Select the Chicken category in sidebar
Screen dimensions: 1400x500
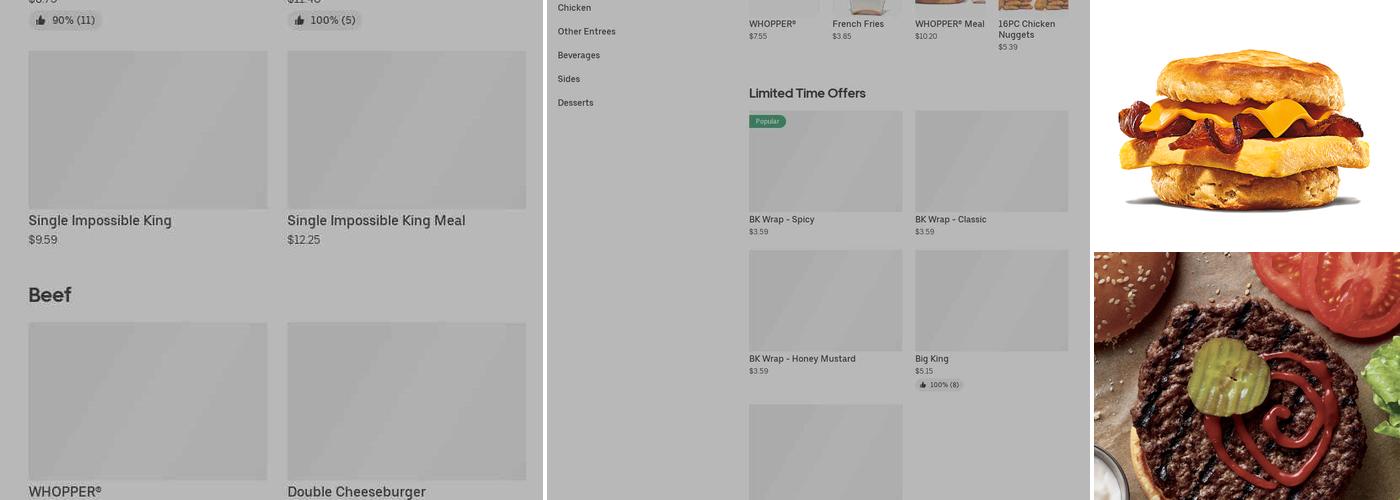574,8
